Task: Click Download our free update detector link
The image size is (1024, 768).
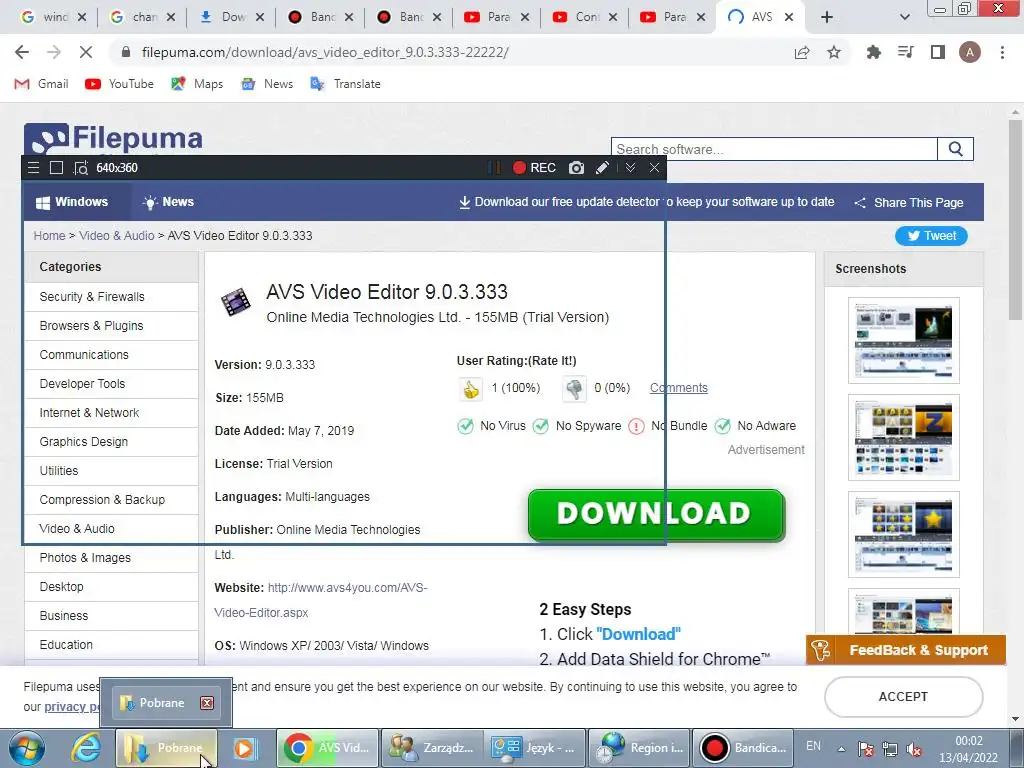Action: tap(647, 202)
